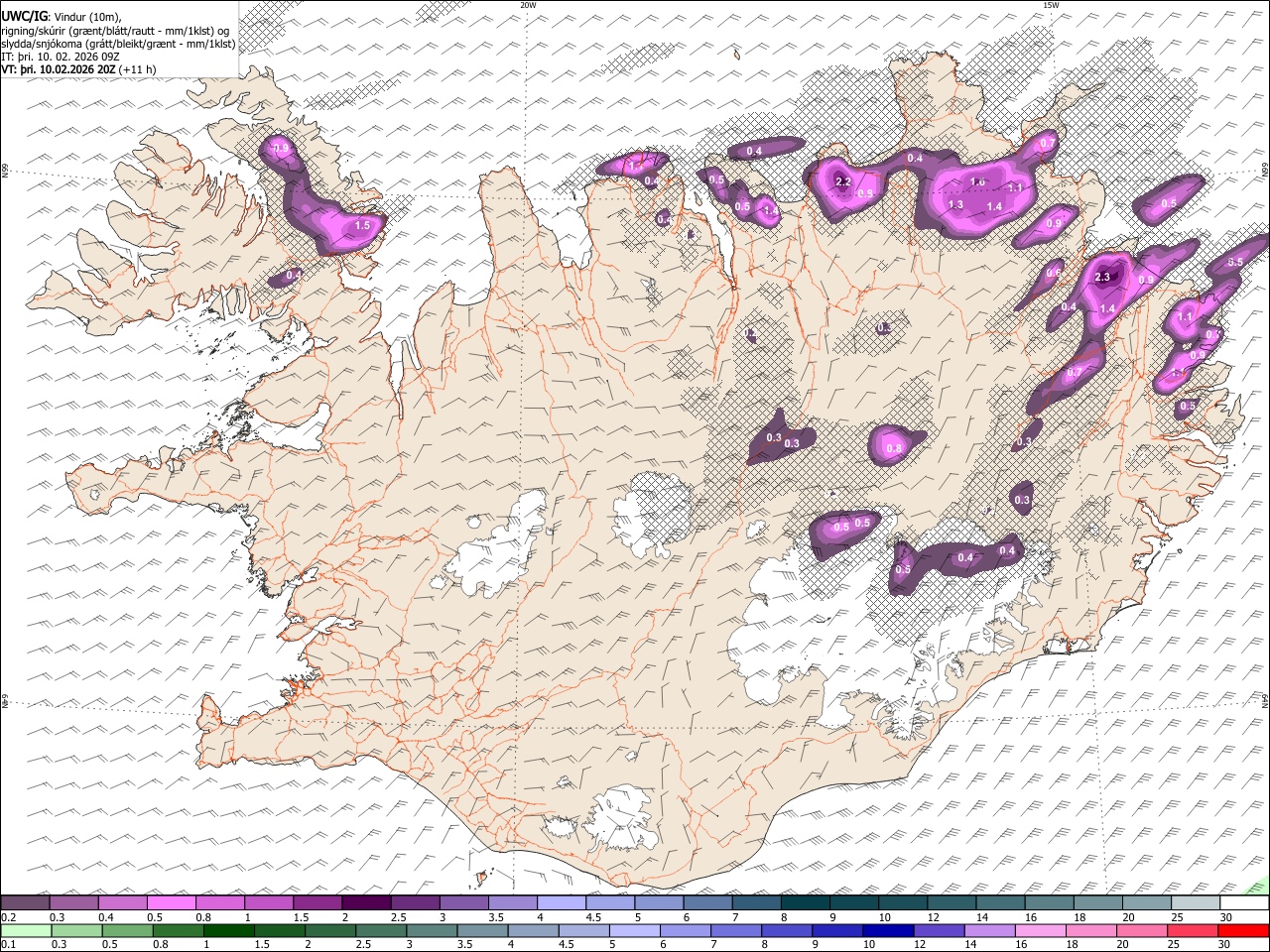Click the 'slydda/snjókoma' legend description line
Viewport: 1270px width, 952px height.
(x=118, y=45)
